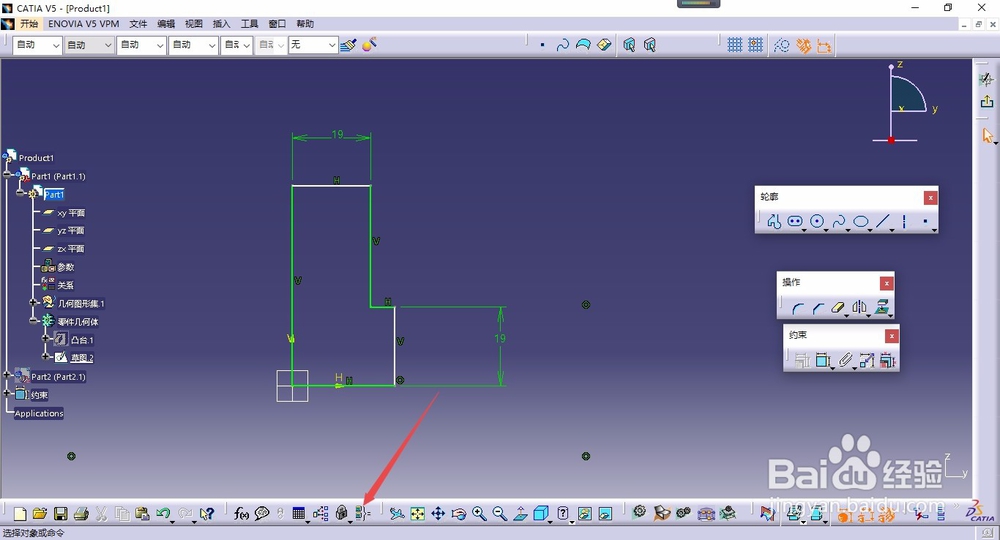This screenshot has width=1000, height=540.
Task: Close the 约束 floating toolbar
Action: [x=892, y=336]
